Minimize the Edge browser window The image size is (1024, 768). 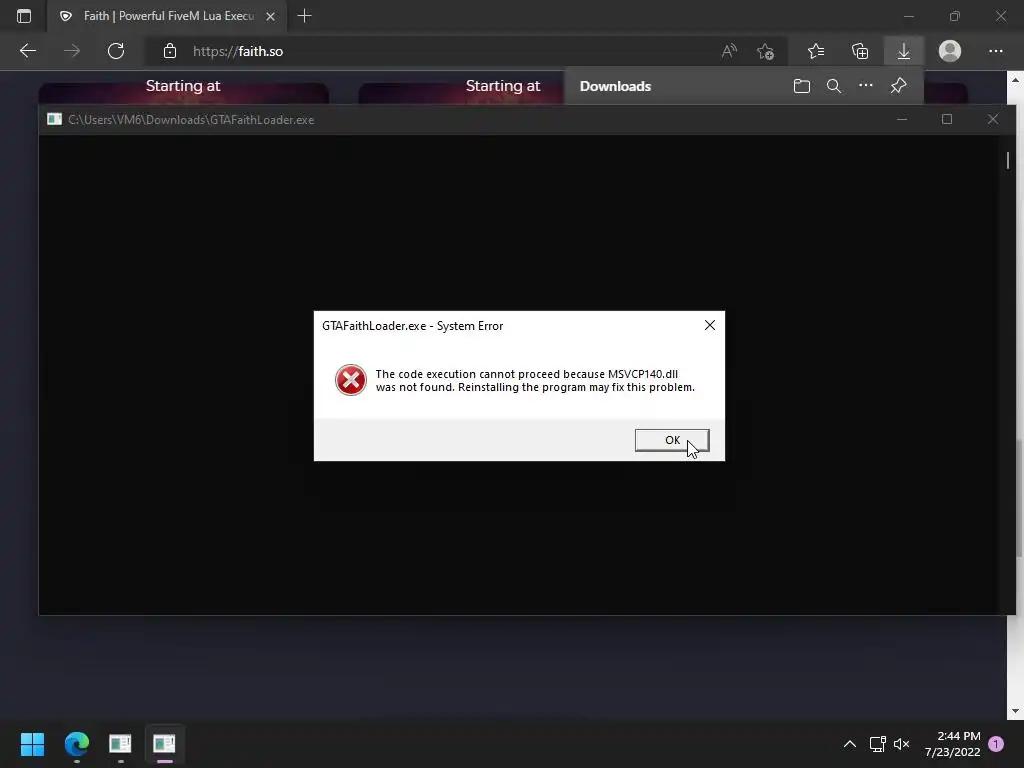tap(909, 16)
